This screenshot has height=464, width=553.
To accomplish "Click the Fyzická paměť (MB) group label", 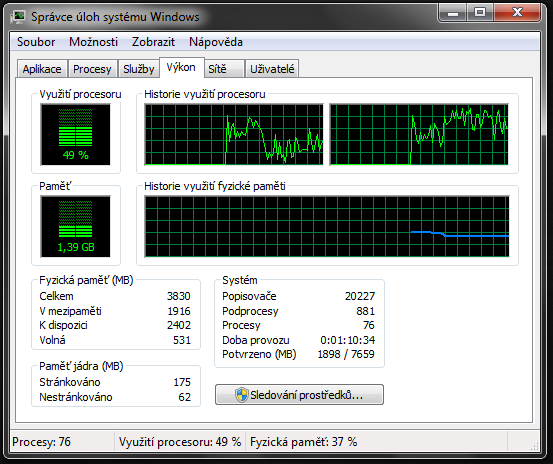I will pos(86,280).
